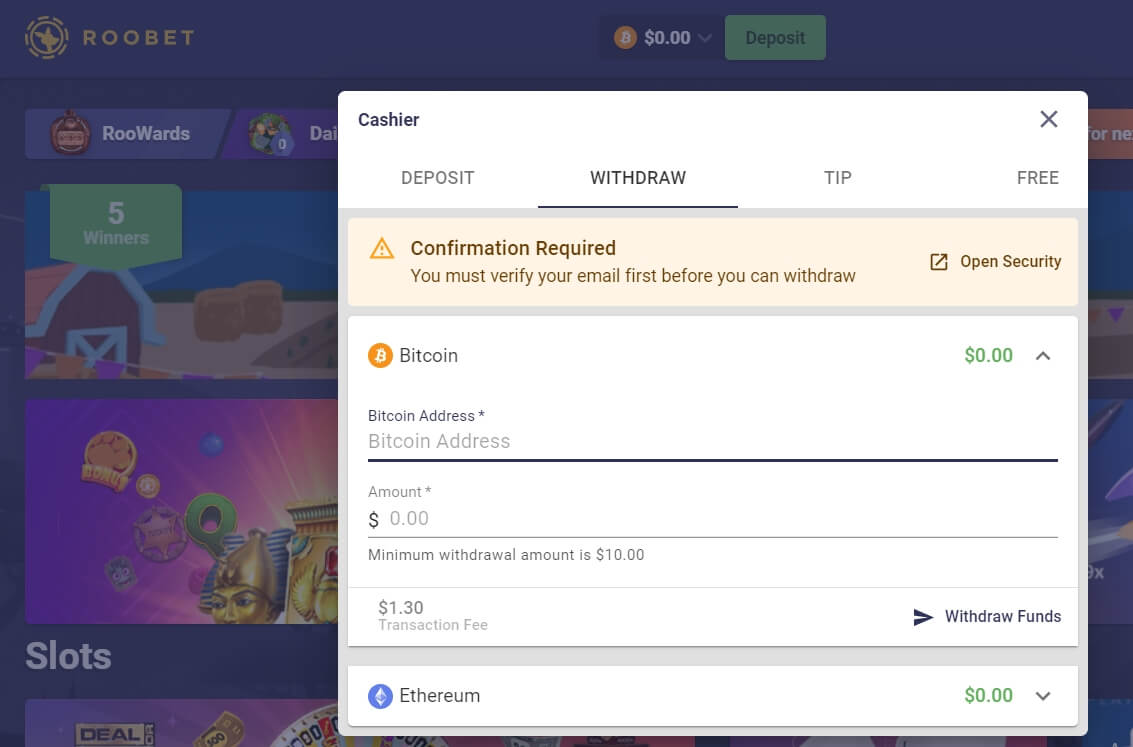Expand the Ethereum withdrawal section
The width and height of the screenshot is (1133, 747).
[1043, 695]
